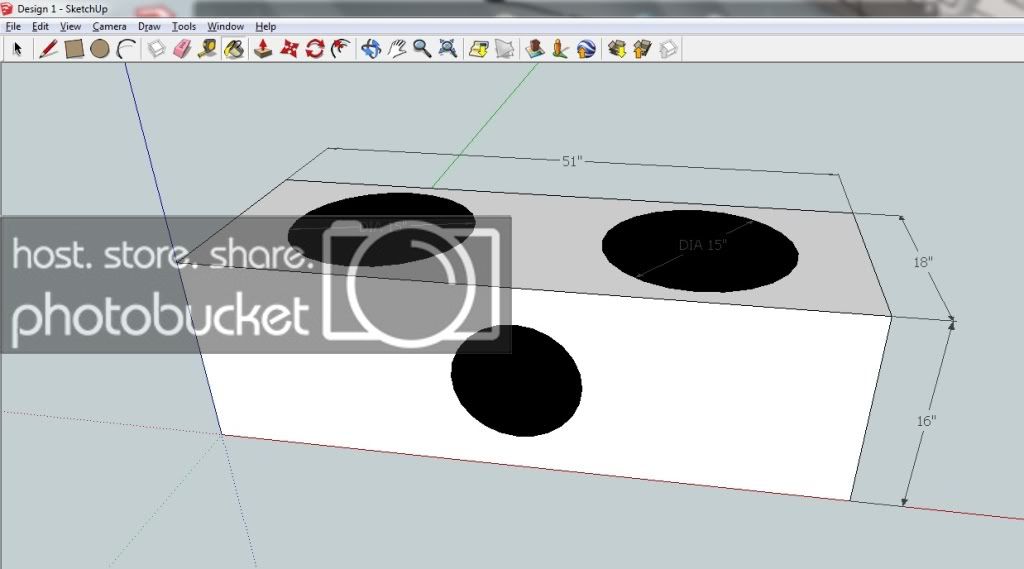Click the greyed Share Component icon
The width and height of the screenshot is (1024, 569).
[x=668, y=49]
